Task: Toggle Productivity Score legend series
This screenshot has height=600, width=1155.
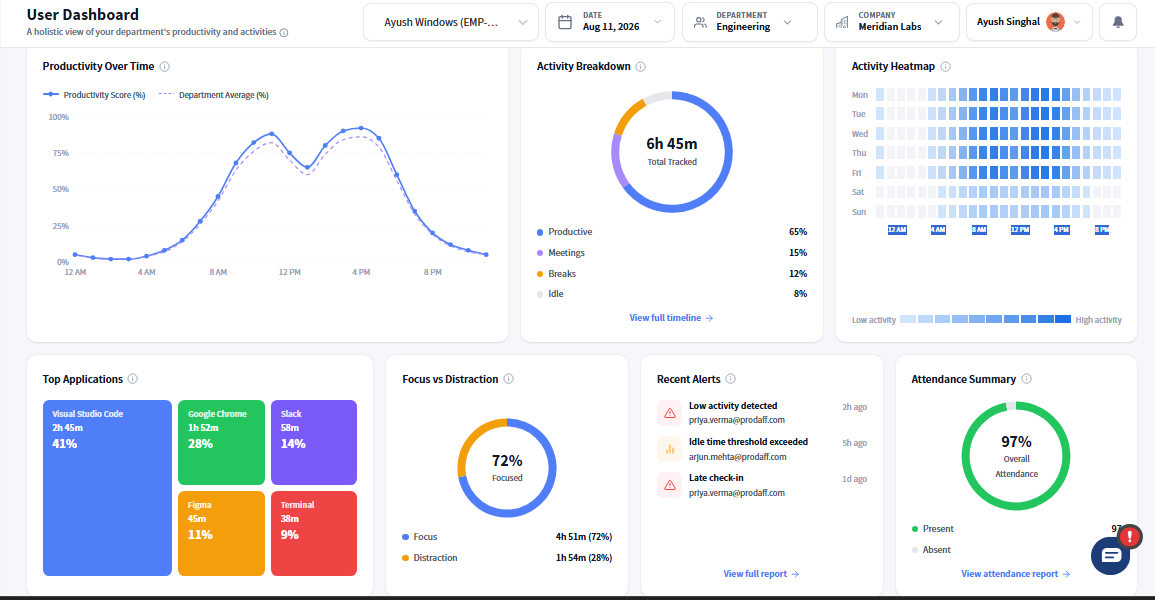Action: pos(94,95)
